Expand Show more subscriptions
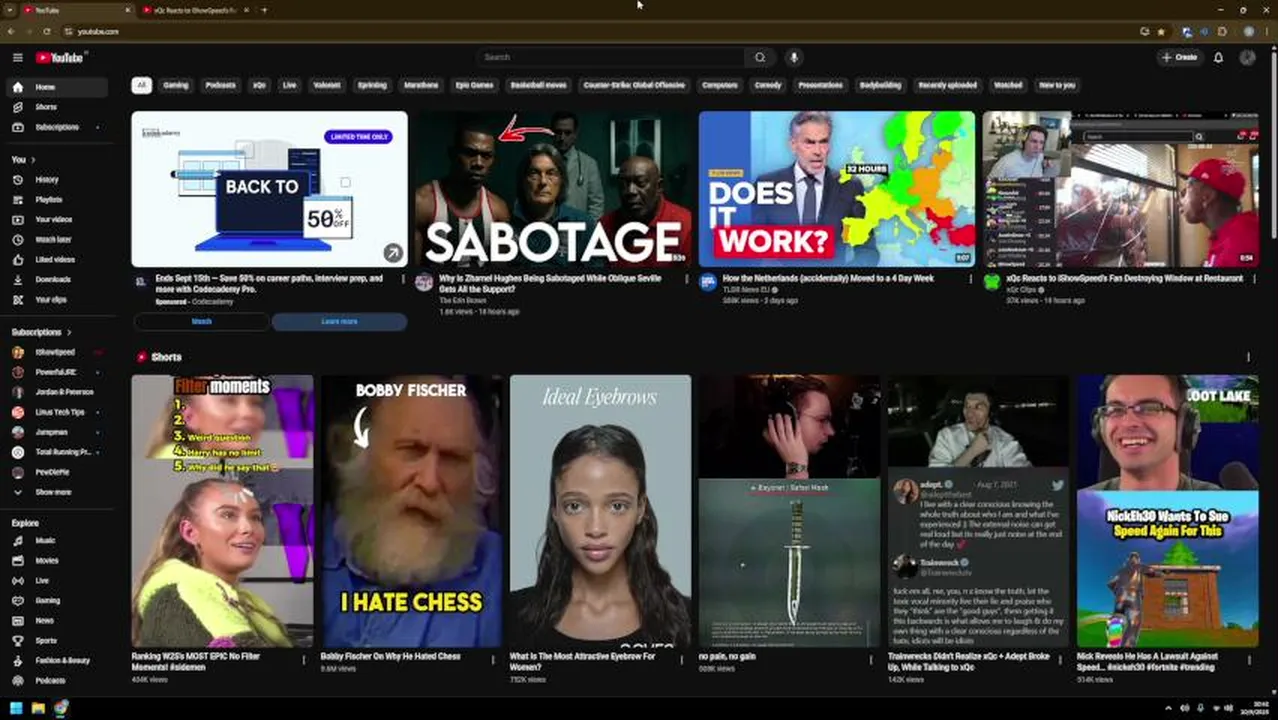Image resolution: width=1278 pixels, height=720 pixels. pos(58,492)
